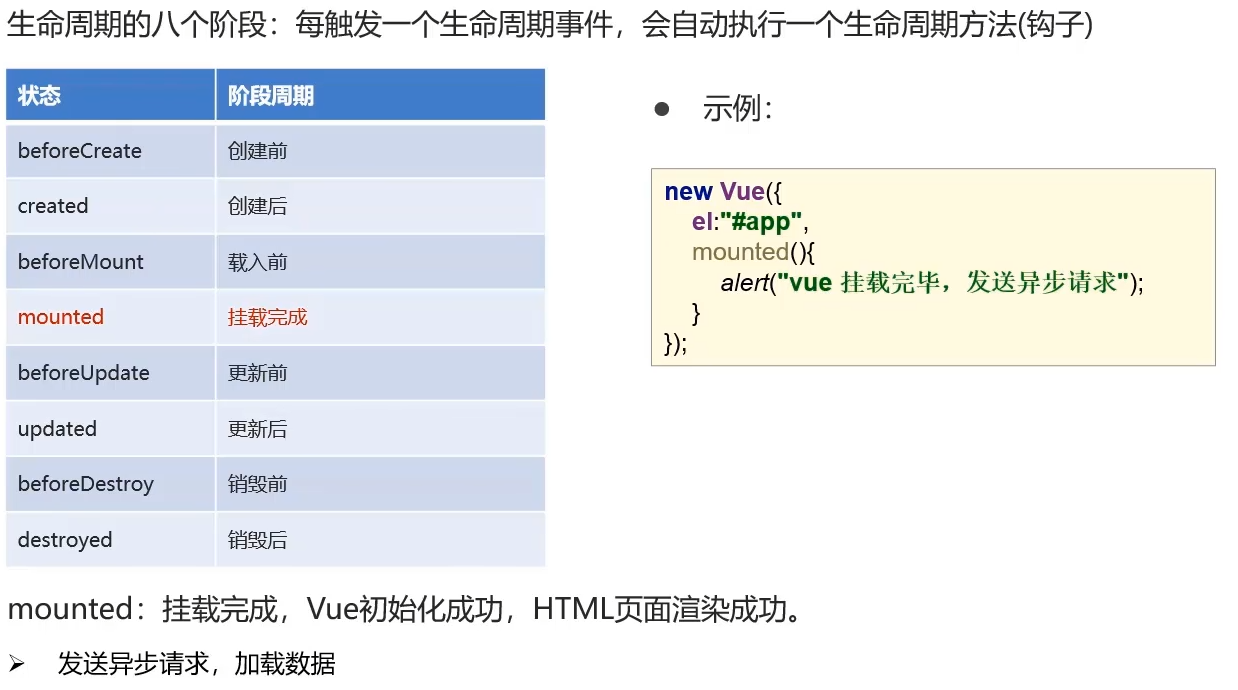Screen dimensions: 1238x690
Task: Select the beforeCreate table cell
Action: pyautogui.click(x=80, y=151)
